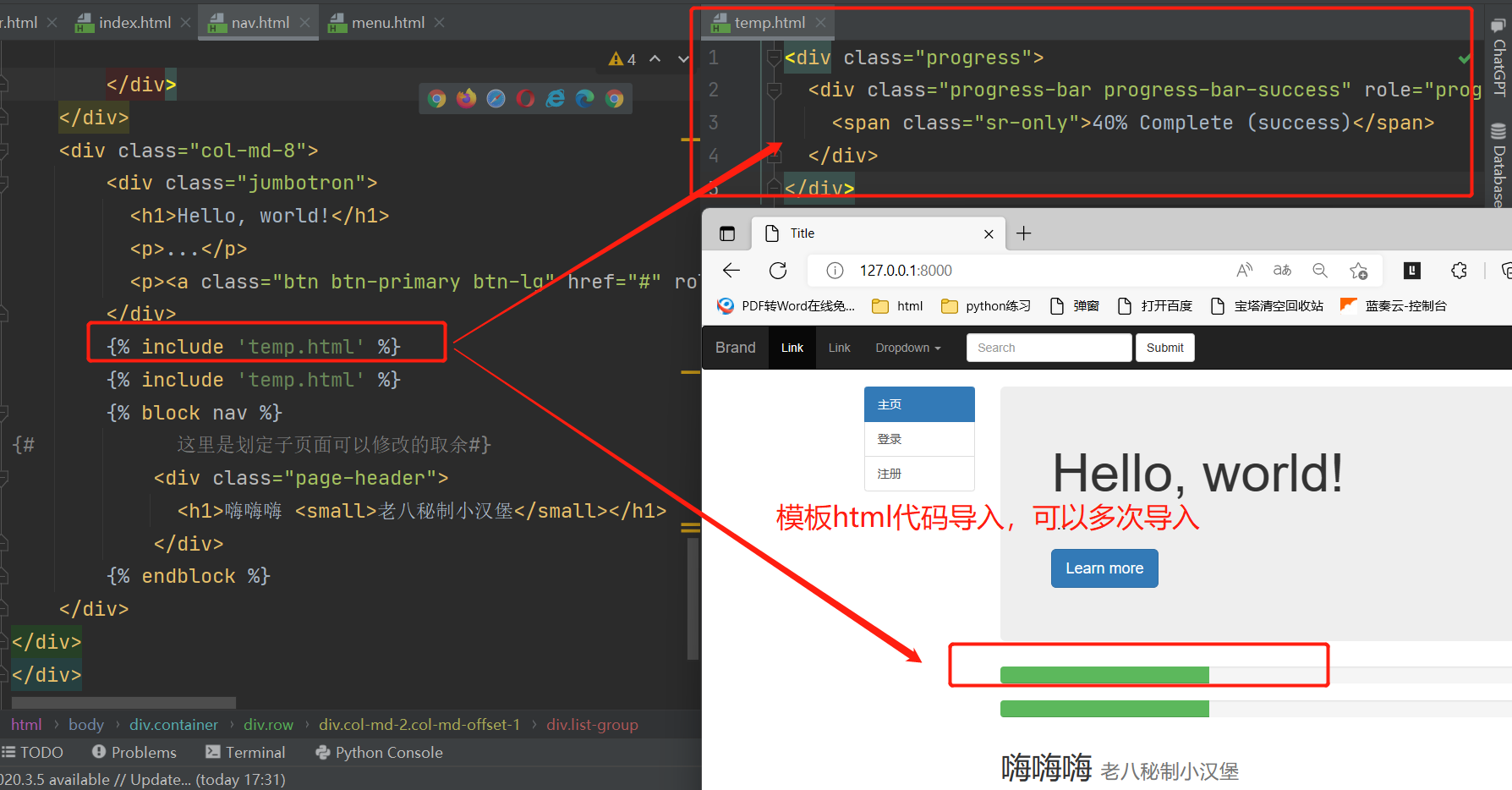Jump to previous highlighted error arrow
This screenshot has height=790, width=1512.
pos(655,59)
